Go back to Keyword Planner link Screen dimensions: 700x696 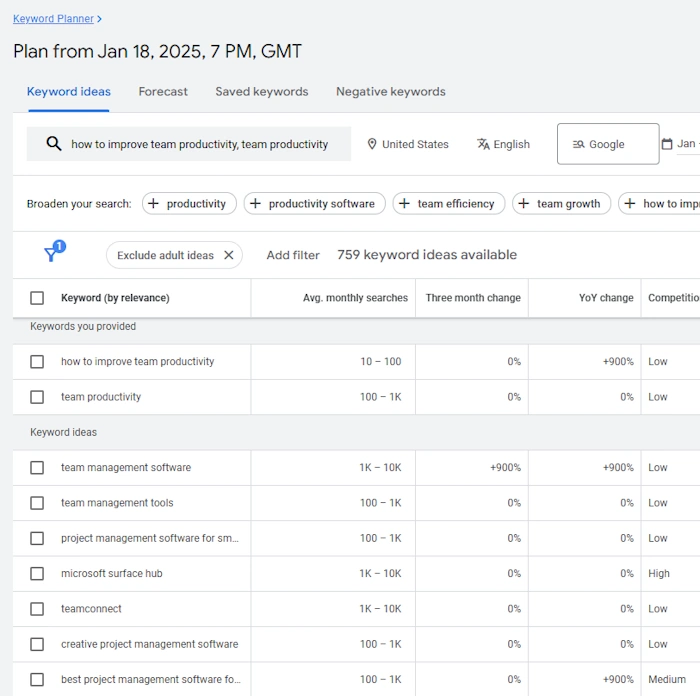(x=53, y=19)
